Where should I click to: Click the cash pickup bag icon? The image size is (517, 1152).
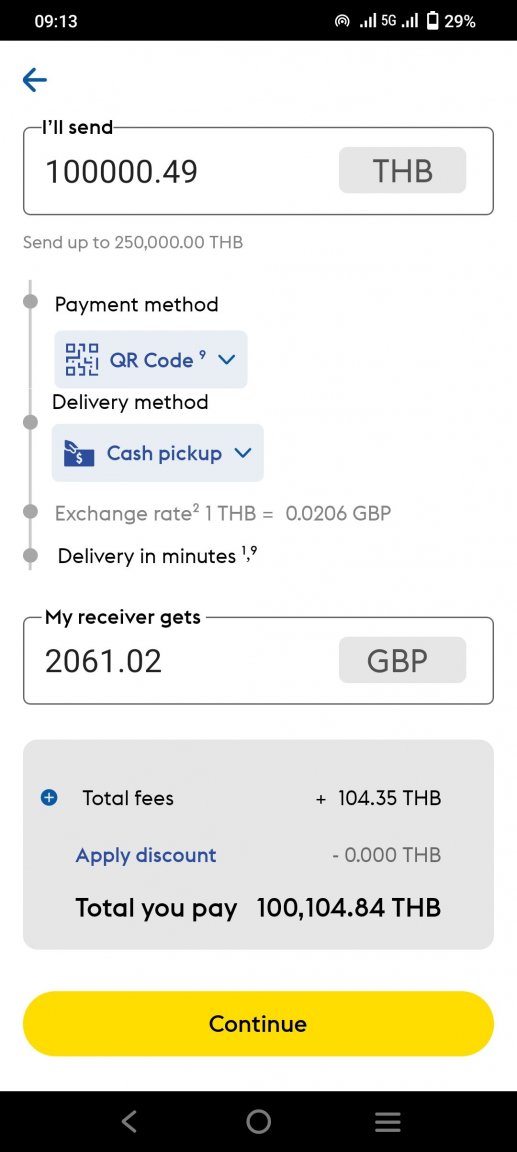79,453
